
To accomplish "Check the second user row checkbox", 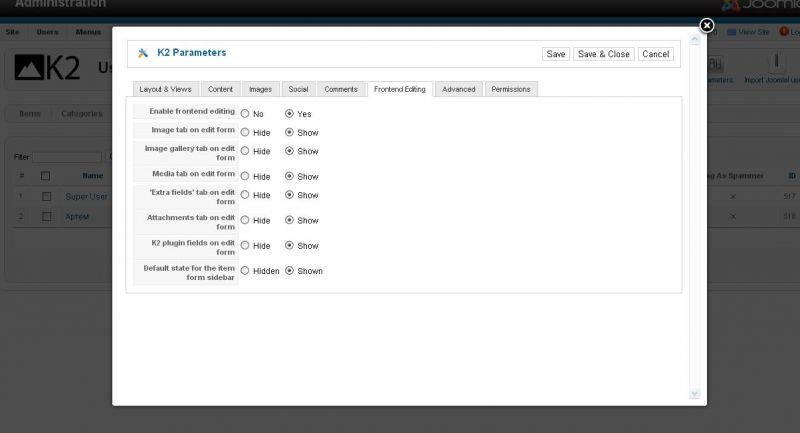I will (46, 217).
